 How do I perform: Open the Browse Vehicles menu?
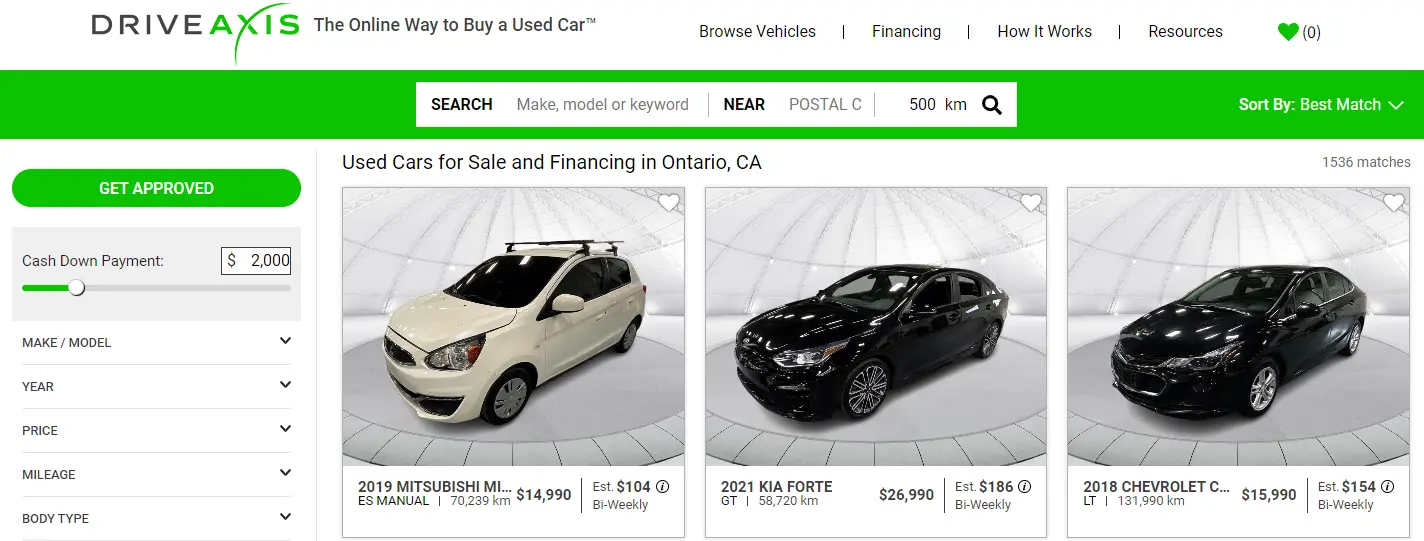click(x=757, y=32)
